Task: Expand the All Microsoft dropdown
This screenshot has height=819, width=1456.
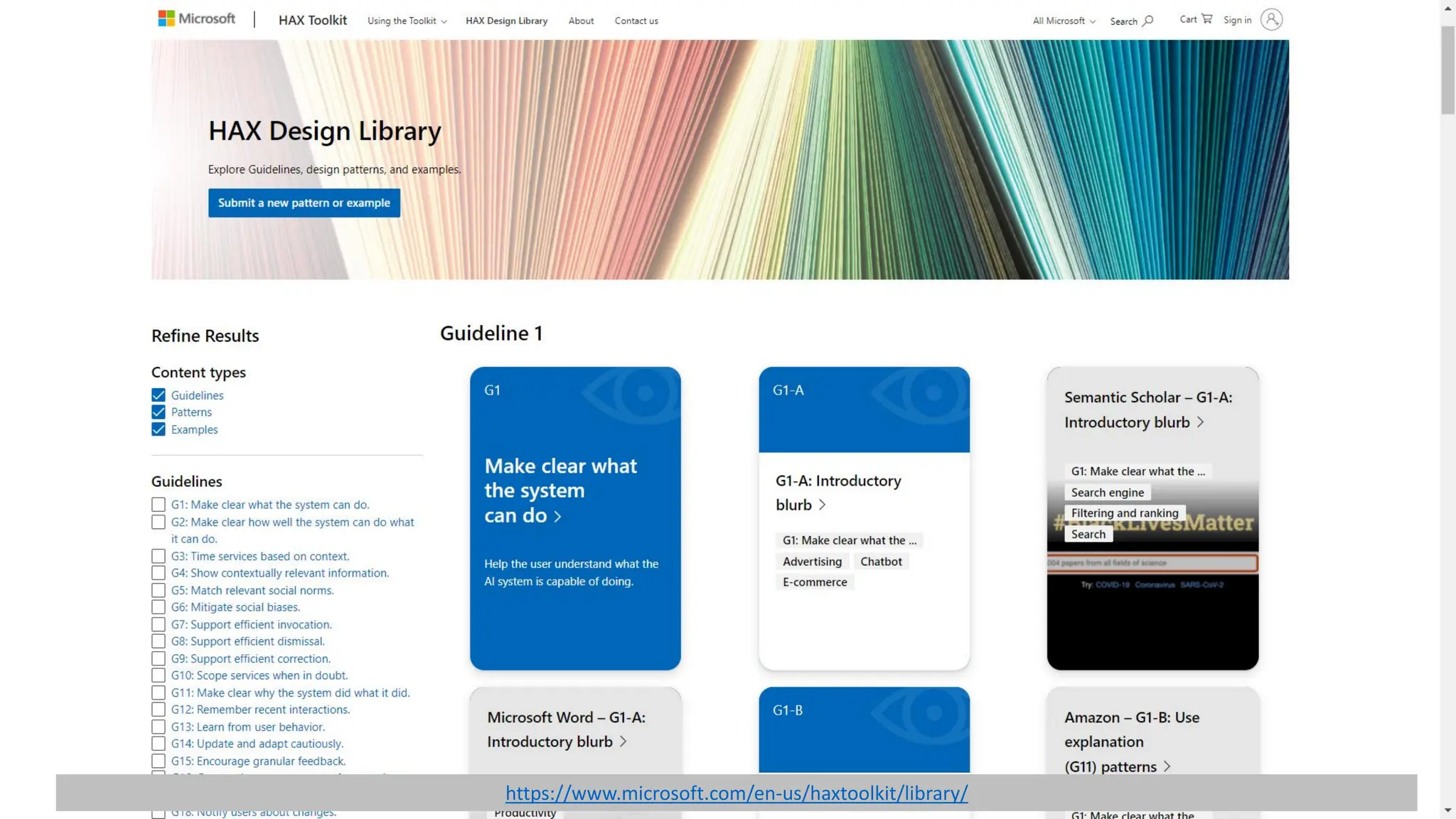Action: click(1064, 21)
